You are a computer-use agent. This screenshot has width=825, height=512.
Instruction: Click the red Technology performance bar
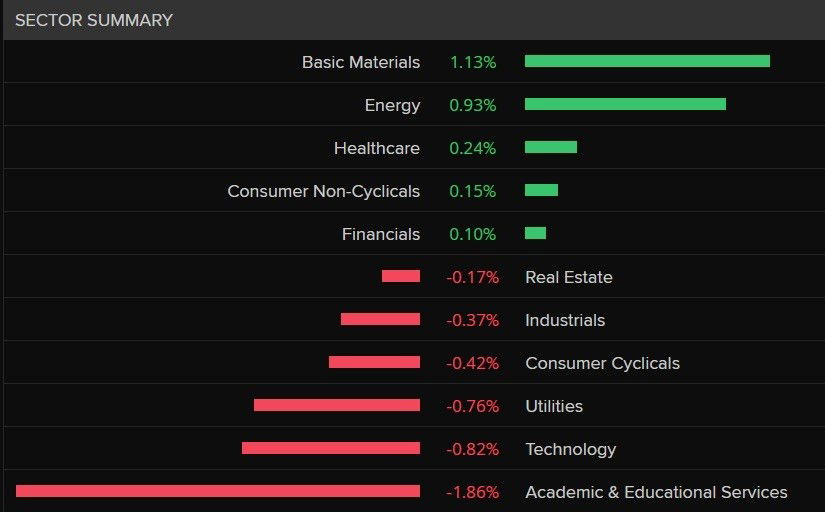[x=331, y=448]
